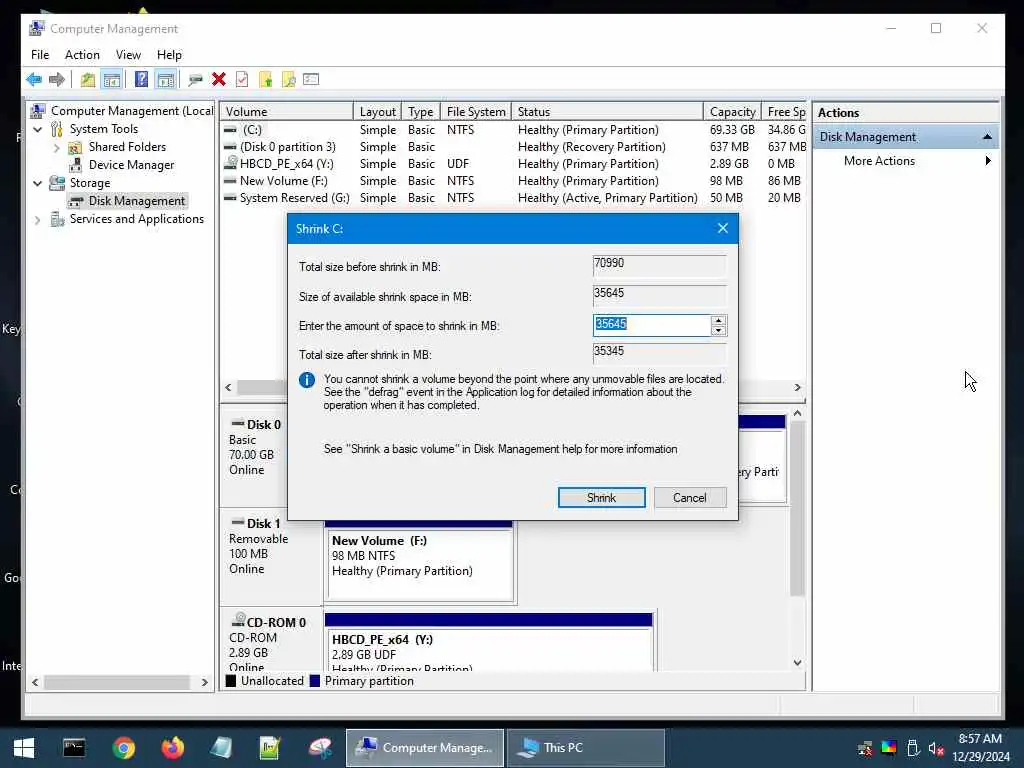Toggle the Show/Hide Action Pane icon

pyautogui.click(x=166, y=80)
